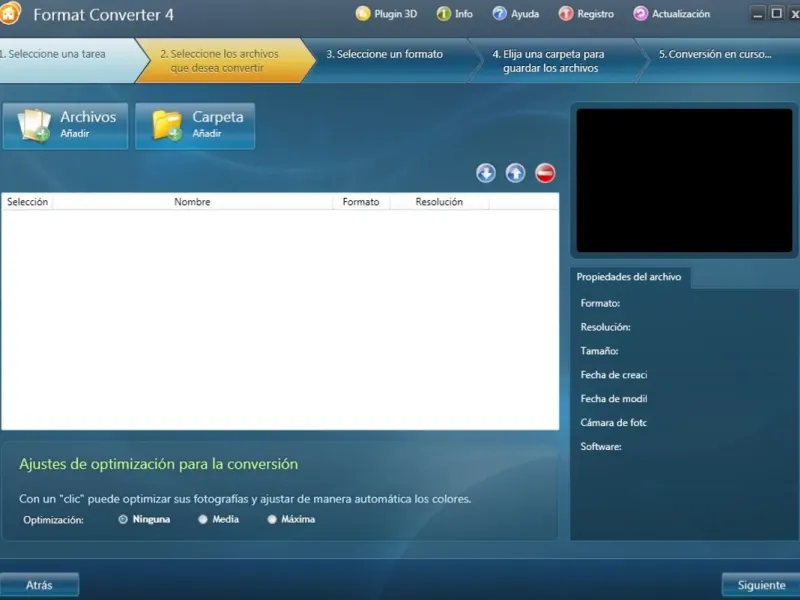This screenshot has height=600, width=800.
Task: Open the Info item in the top bar
Action: (x=455, y=14)
